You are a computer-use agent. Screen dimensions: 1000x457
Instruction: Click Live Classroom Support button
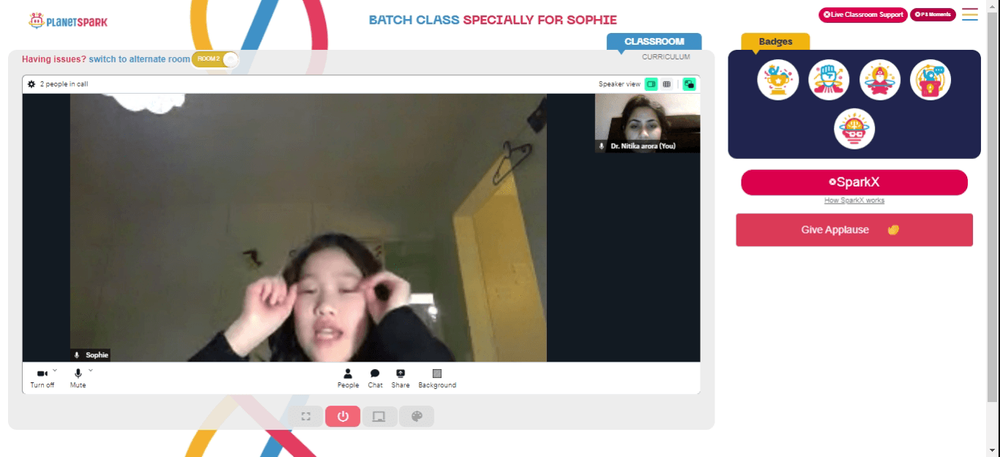[863, 15]
